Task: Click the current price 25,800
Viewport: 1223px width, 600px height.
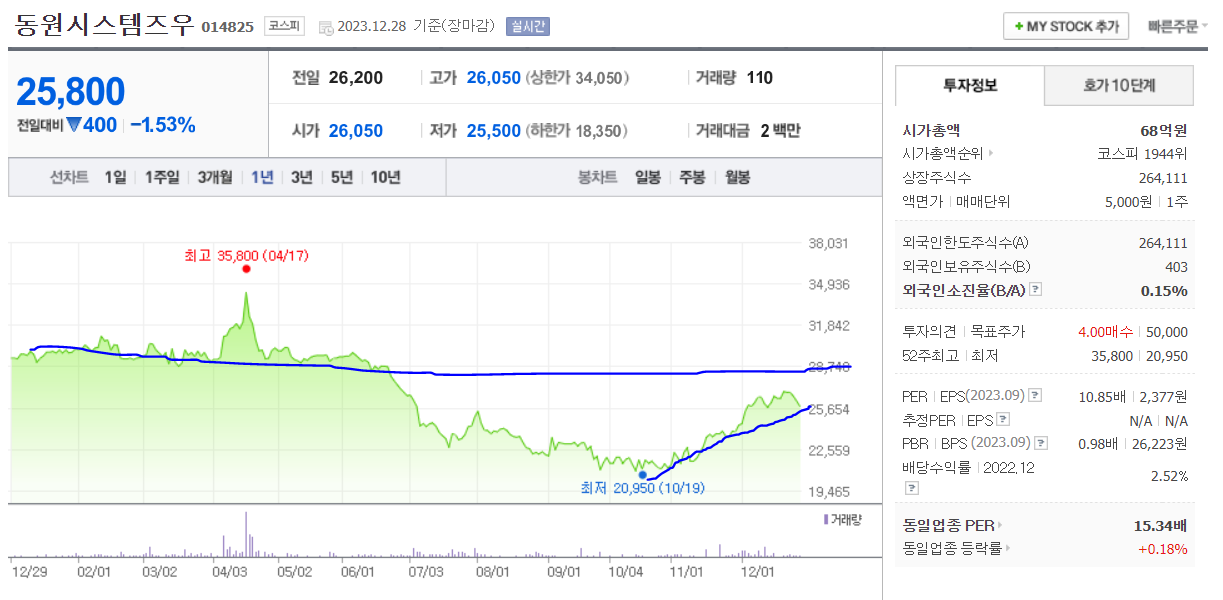Action: 70,91
